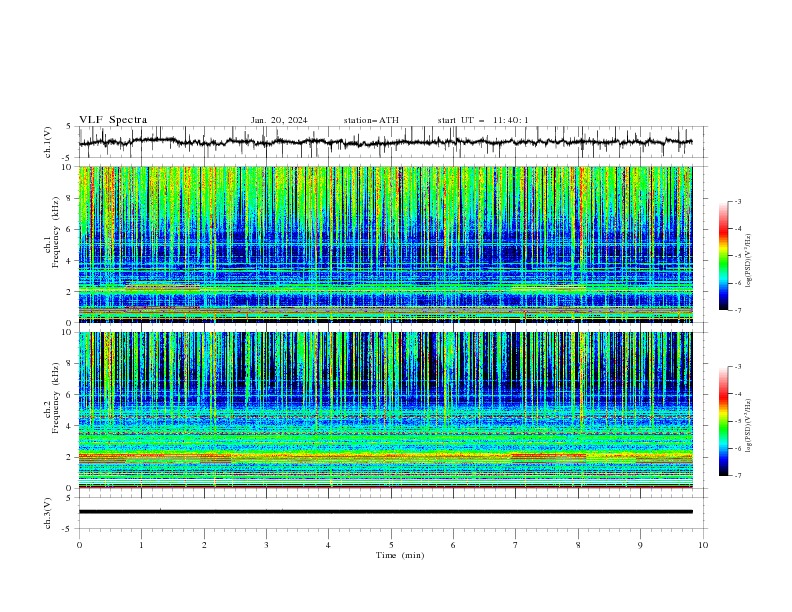Click time axis tick label "1"
The image size is (792, 612).
click(x=141, y=545)
